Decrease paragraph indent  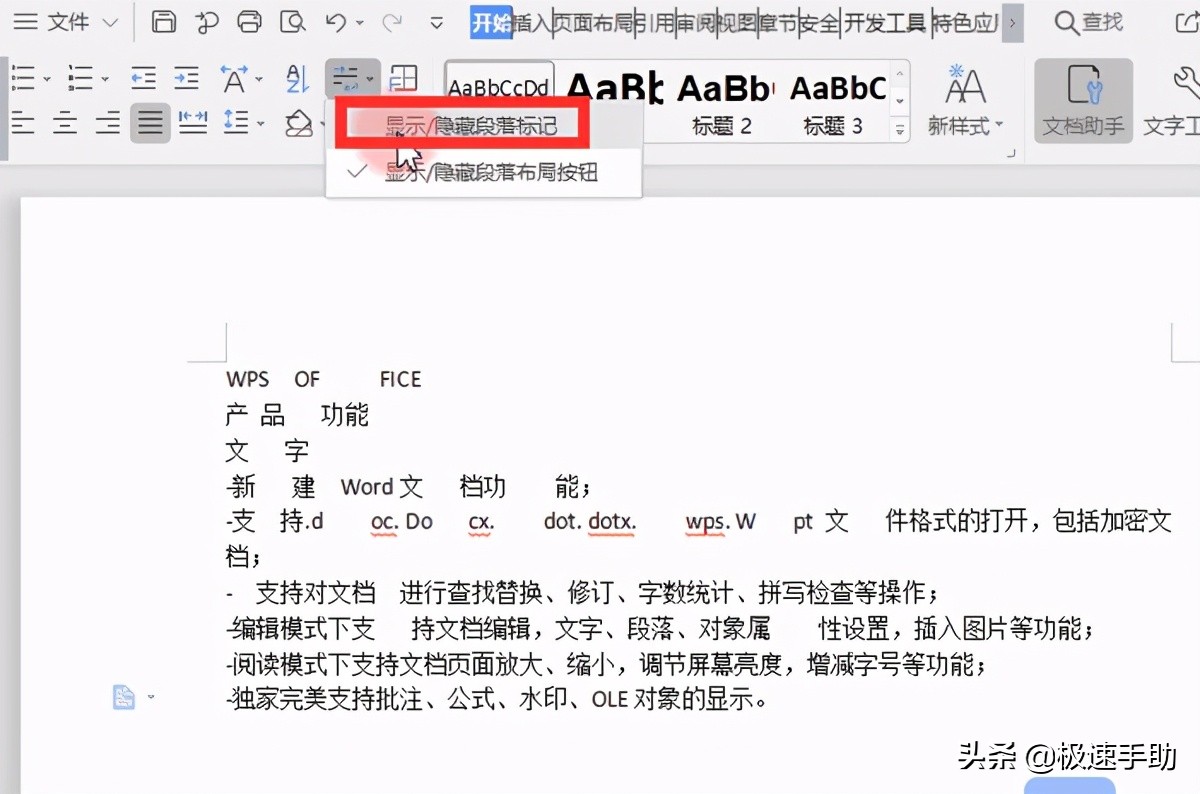[144, 78]
